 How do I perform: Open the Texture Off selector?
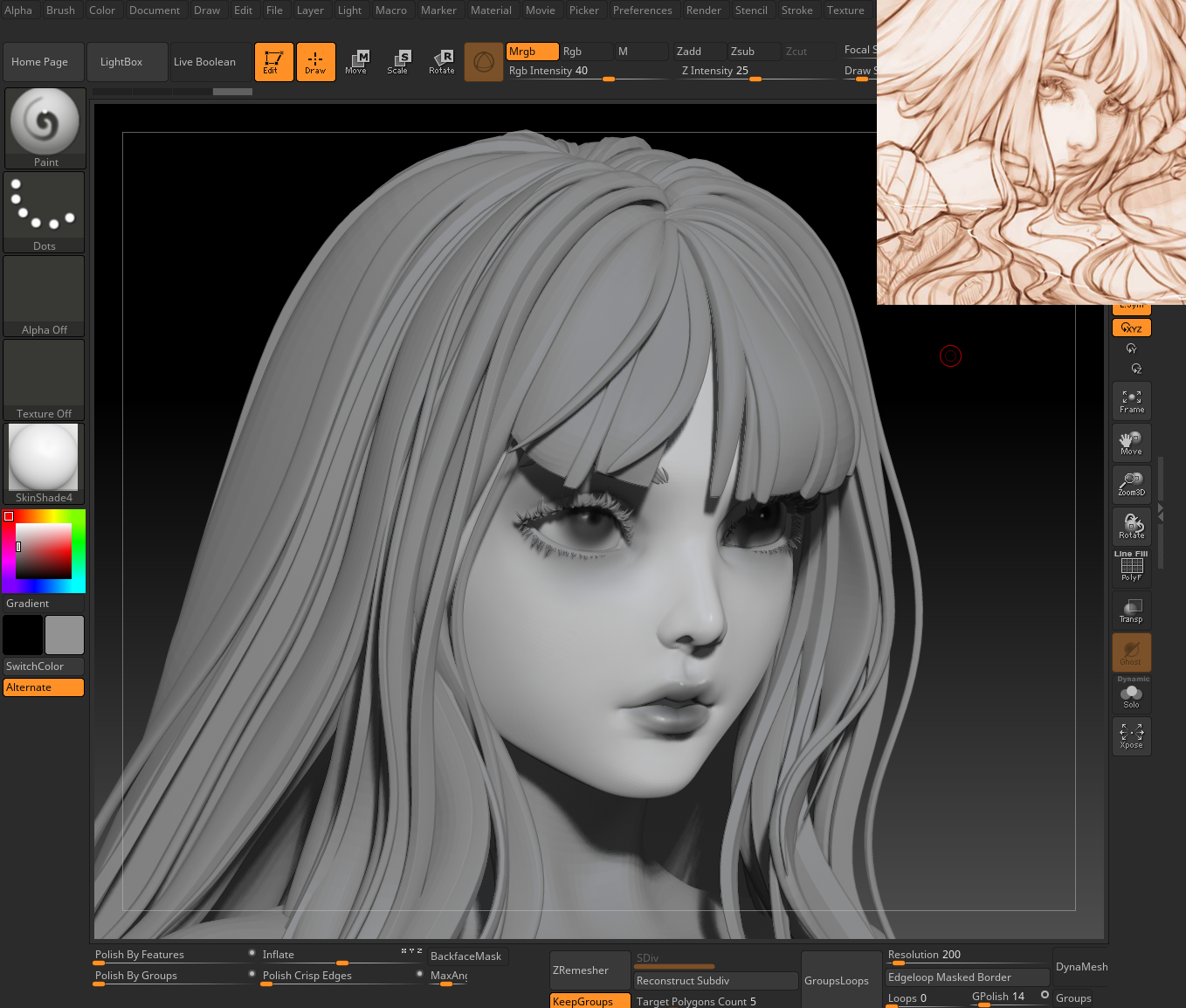pyautogui.click(x=44, y=380)
